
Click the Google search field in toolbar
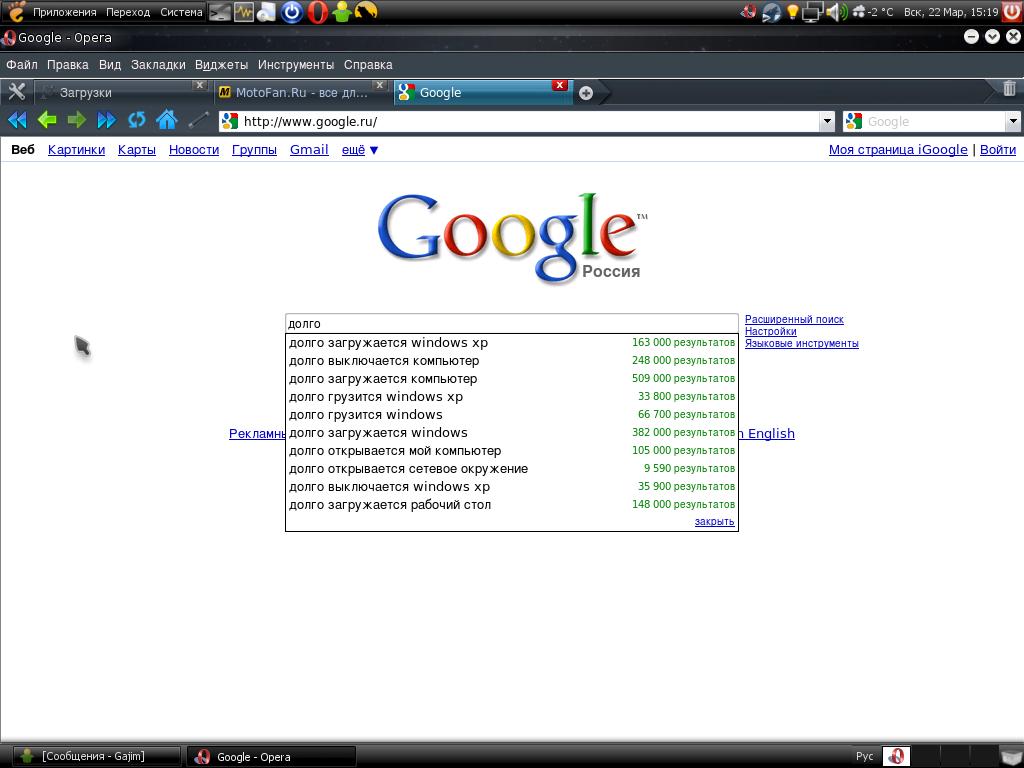pyautogui.click(x=925, y=121)
